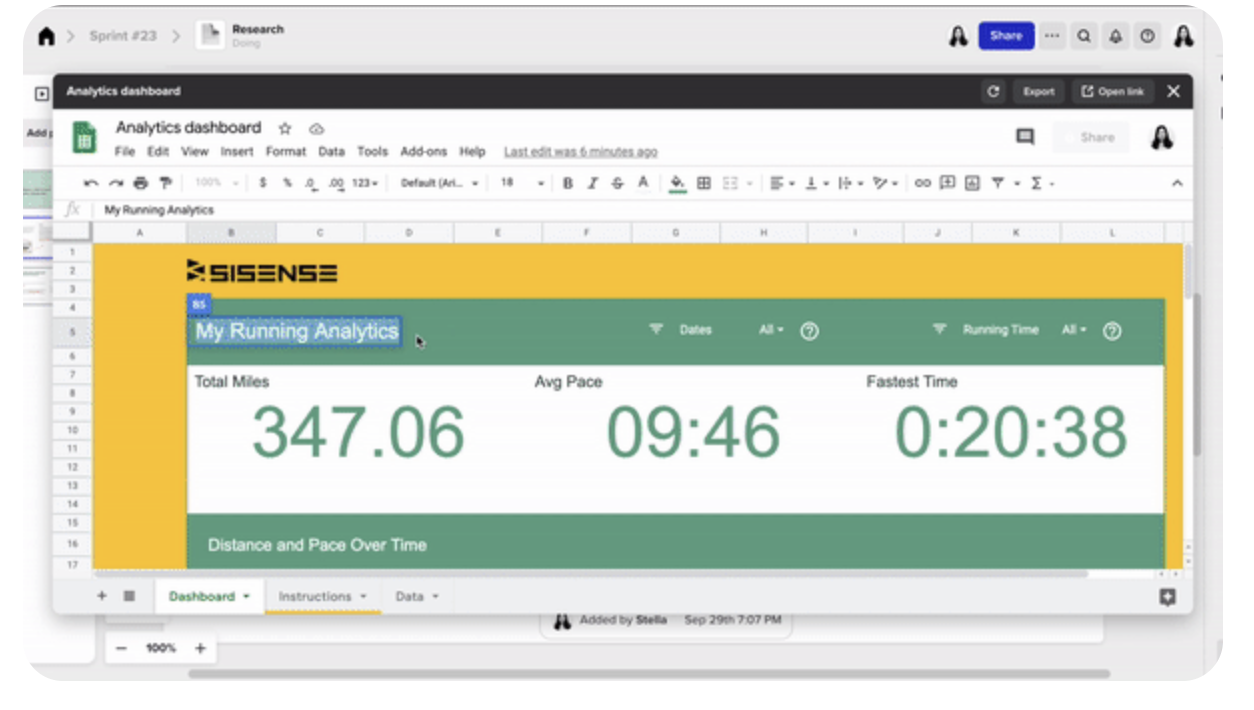Show the all sheets list
1254x710 pixels.
pyautogui.click(x=129, y=596)
